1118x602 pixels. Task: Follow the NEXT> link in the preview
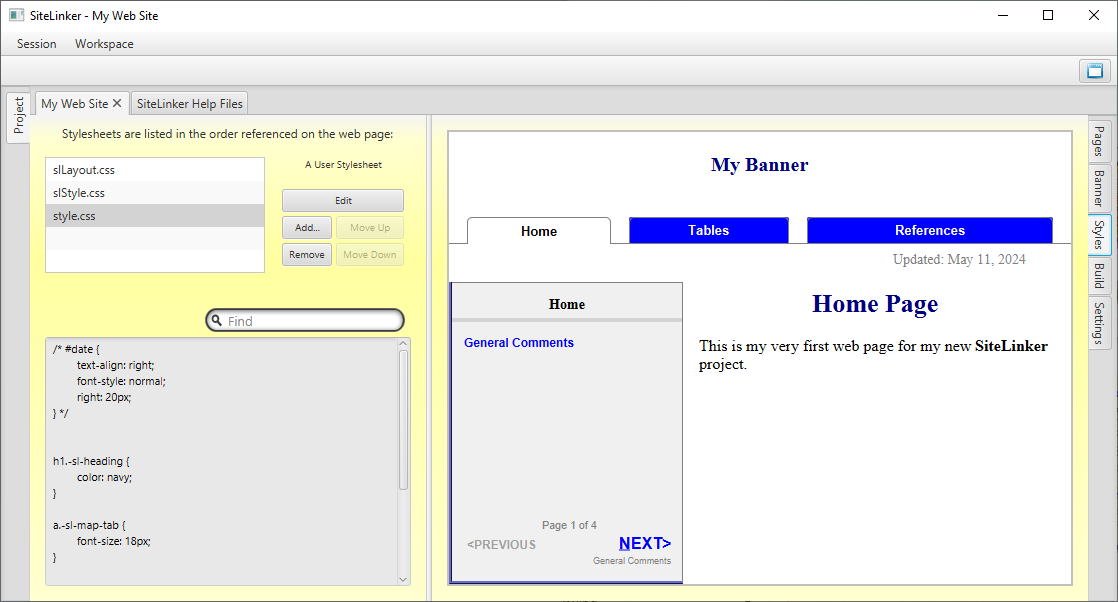coord(645,544)
